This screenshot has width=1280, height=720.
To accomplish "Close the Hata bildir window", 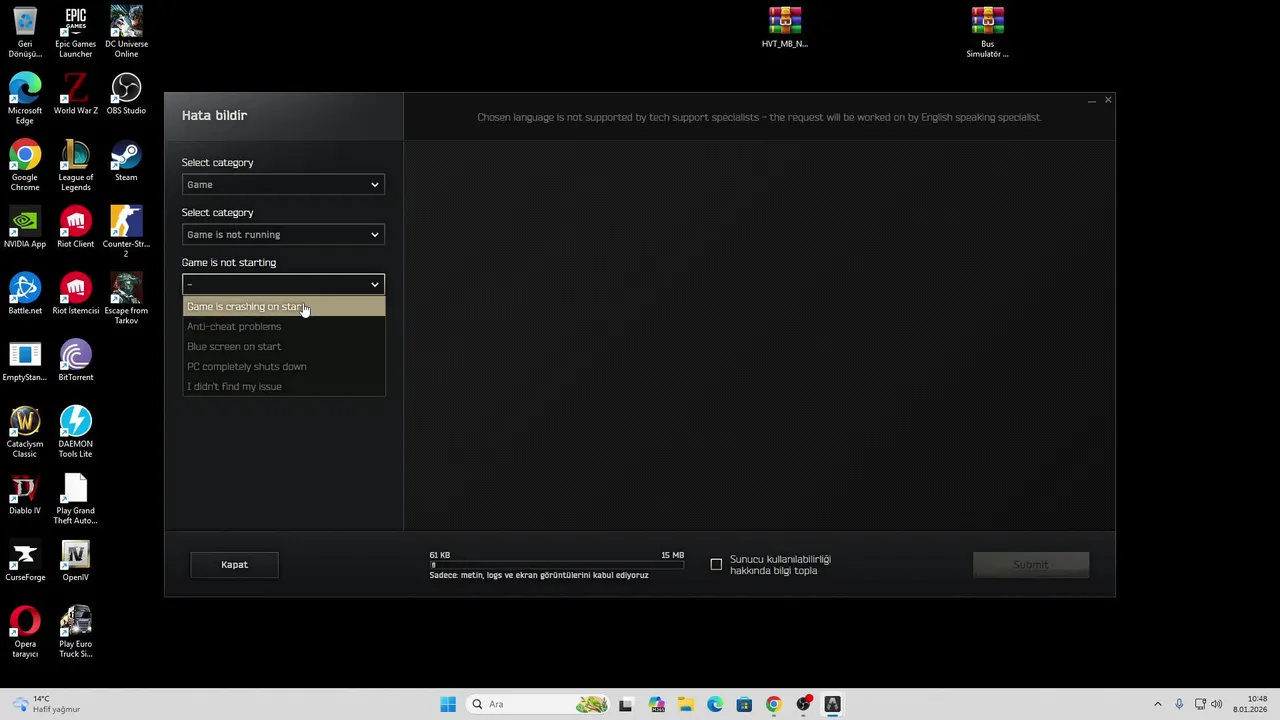I will 1108,100.
